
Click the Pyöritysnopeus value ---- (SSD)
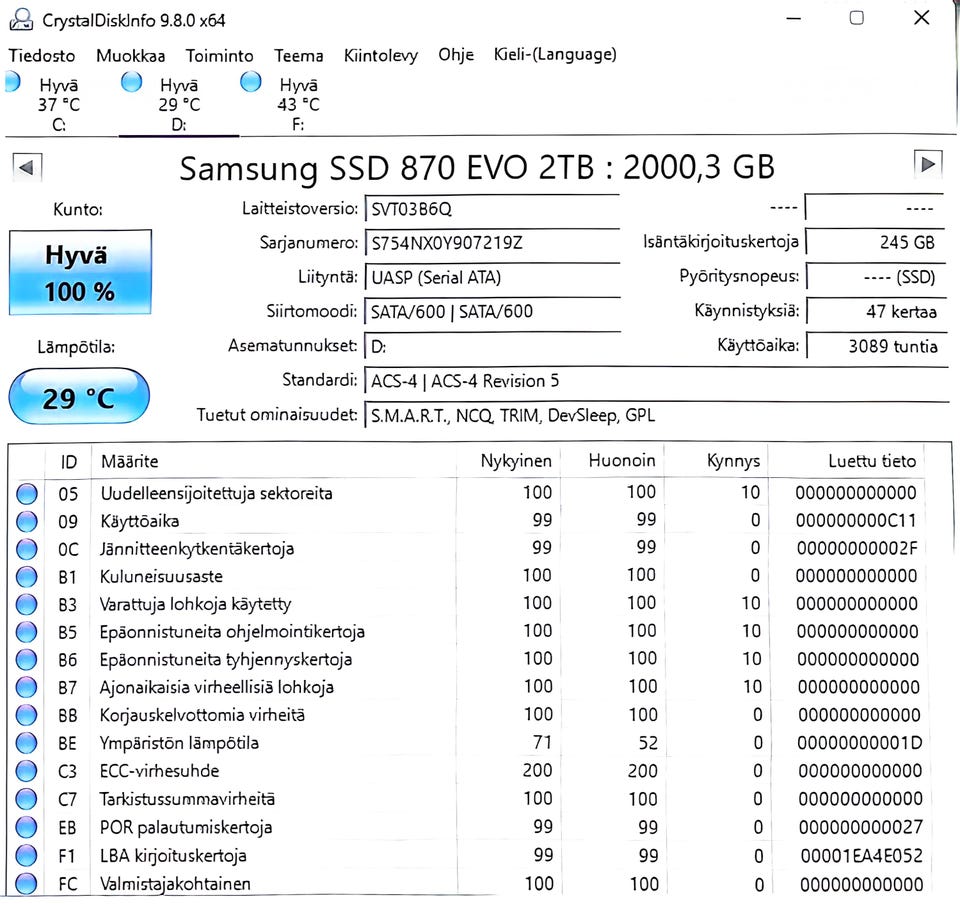875,277
